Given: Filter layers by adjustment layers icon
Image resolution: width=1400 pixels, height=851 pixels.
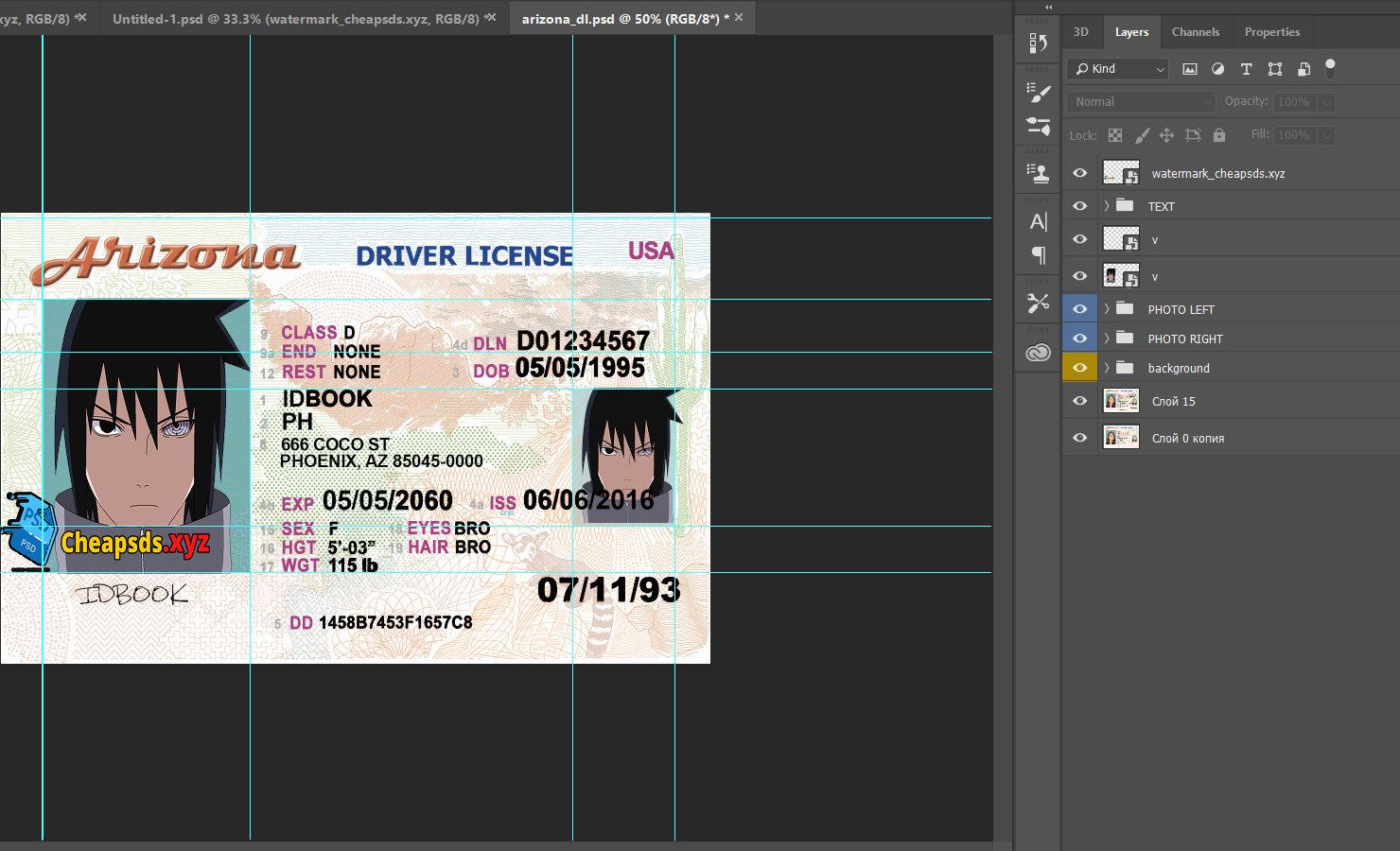Looking at the screenshot, I should pos(1217,69).
